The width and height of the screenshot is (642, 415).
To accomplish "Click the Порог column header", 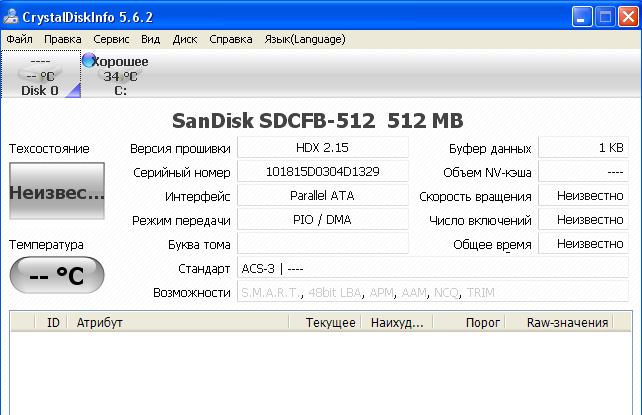I will (482, 323).
